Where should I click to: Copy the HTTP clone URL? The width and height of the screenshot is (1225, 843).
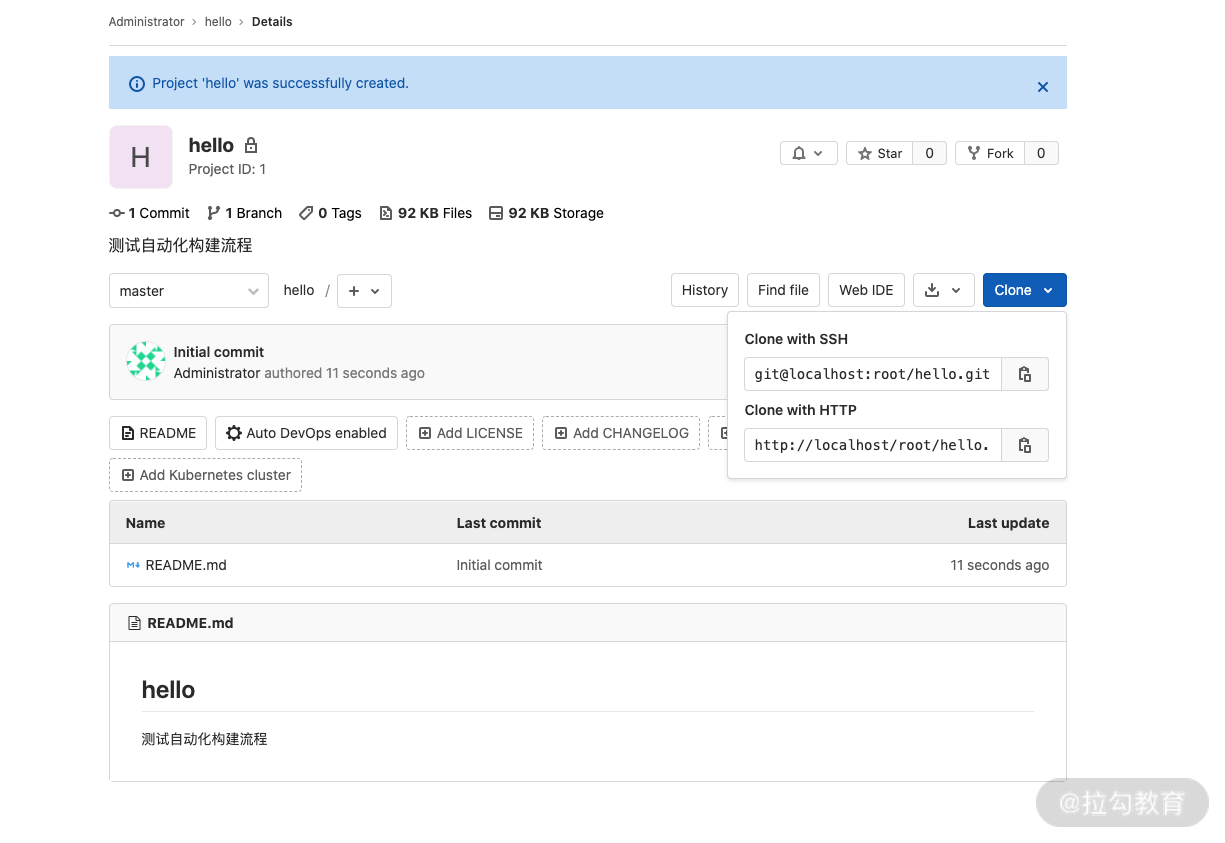(x=1024, y=445)
